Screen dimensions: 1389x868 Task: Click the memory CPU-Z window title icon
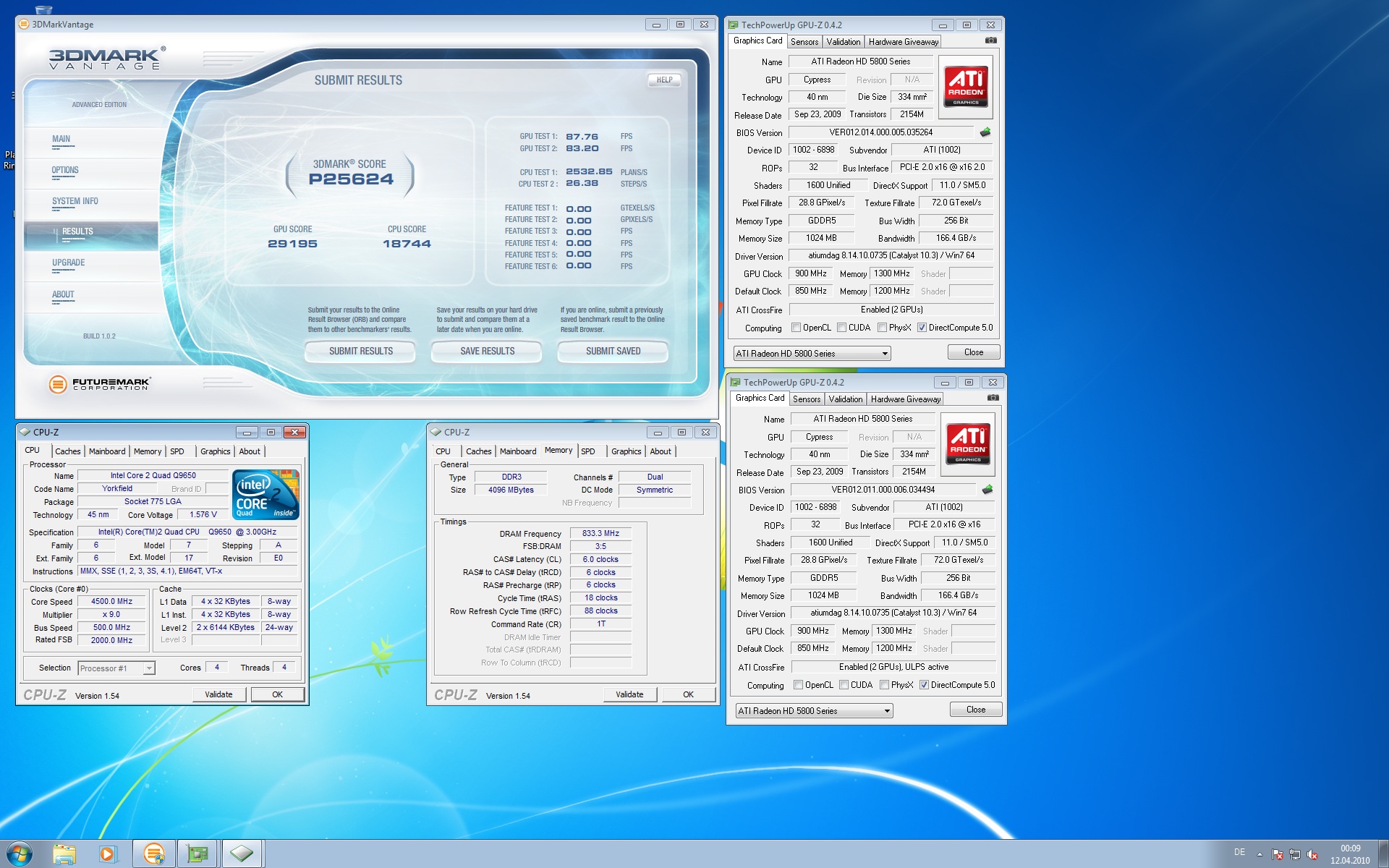pos(436,432)
